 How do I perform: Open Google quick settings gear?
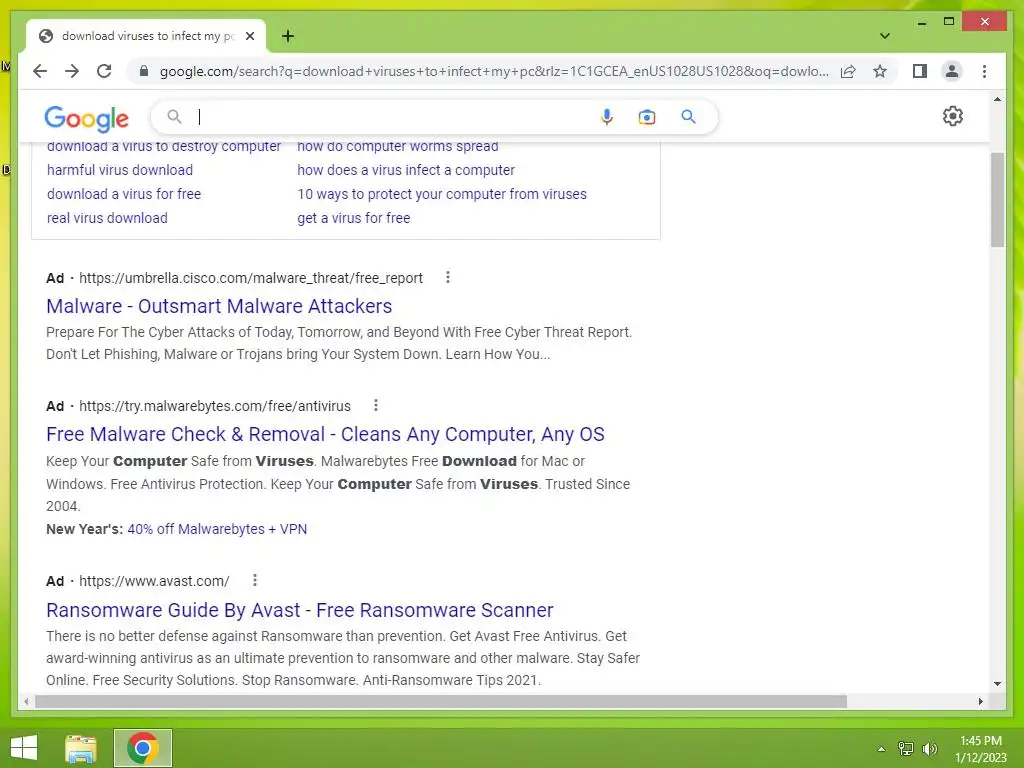(952, 116)
